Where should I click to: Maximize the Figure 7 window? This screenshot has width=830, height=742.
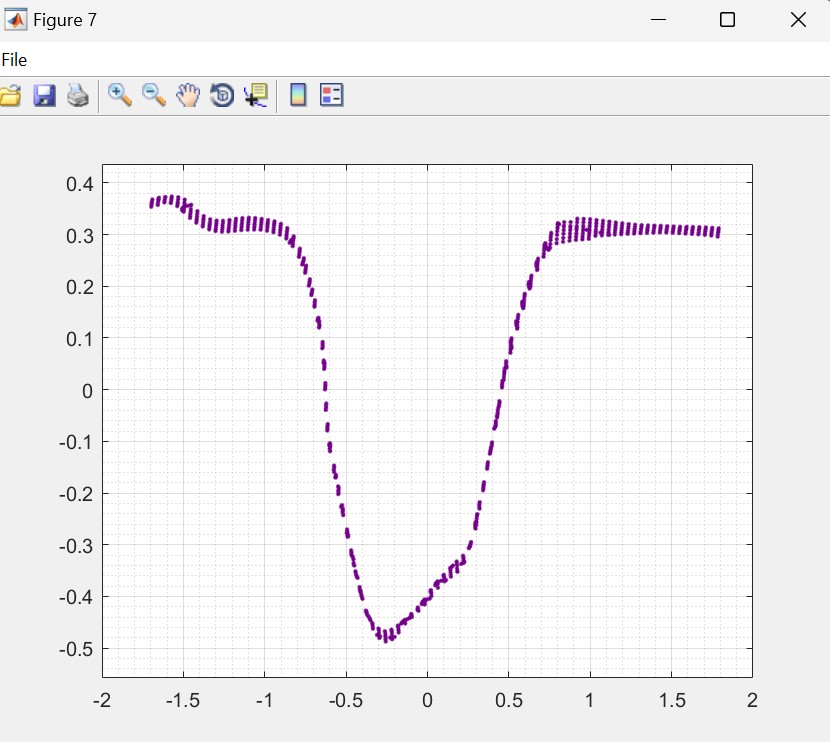(x=728, y=20)
